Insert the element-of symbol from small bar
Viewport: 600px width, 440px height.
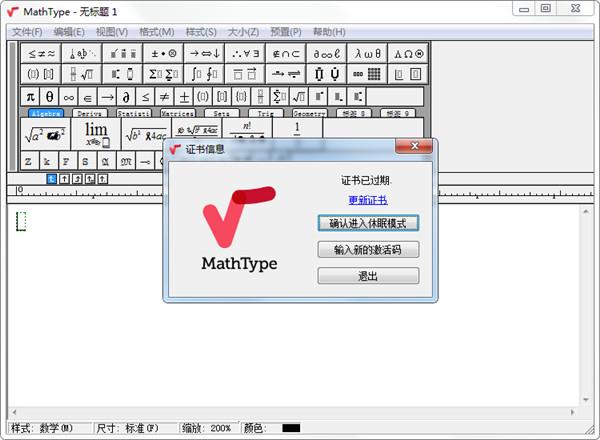click(88, 97)
